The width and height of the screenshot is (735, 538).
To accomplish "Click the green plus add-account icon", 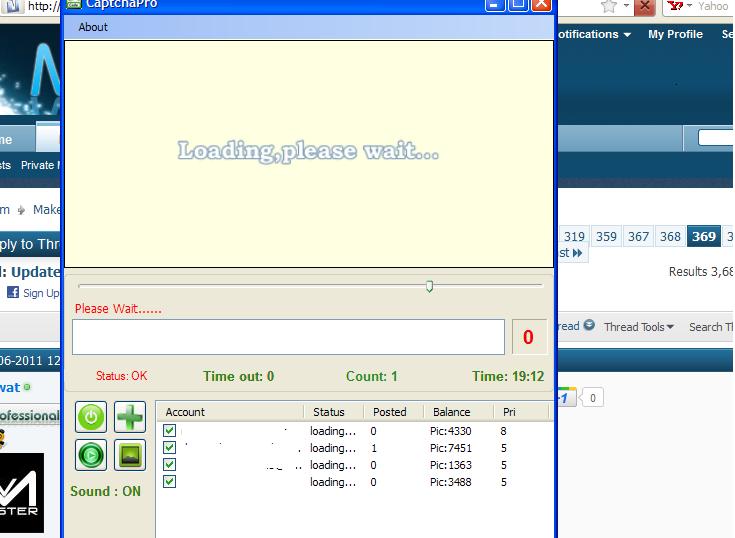I will pos(130,417).
